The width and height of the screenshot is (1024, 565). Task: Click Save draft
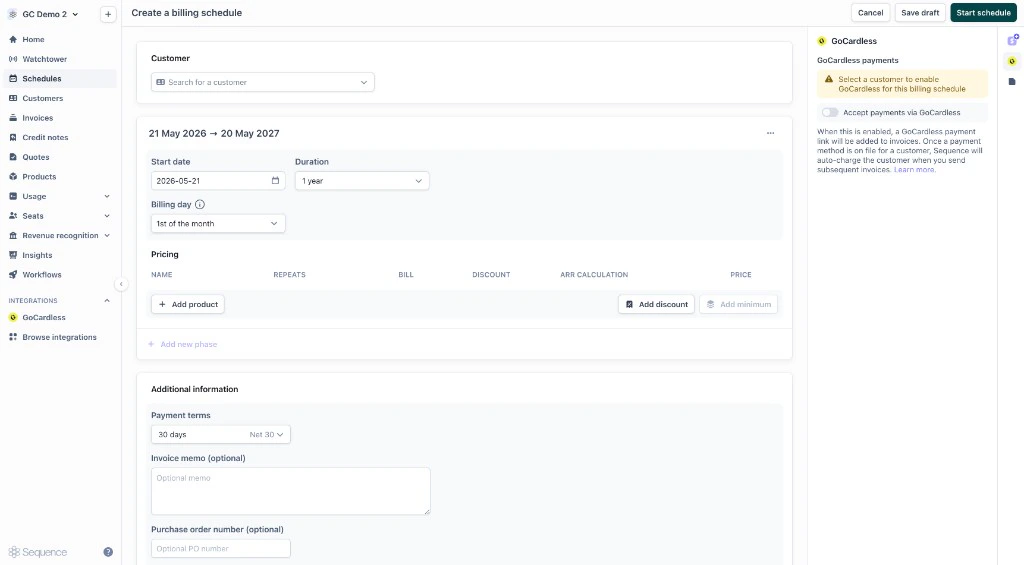pyautogui.click(x=920, y=12)
